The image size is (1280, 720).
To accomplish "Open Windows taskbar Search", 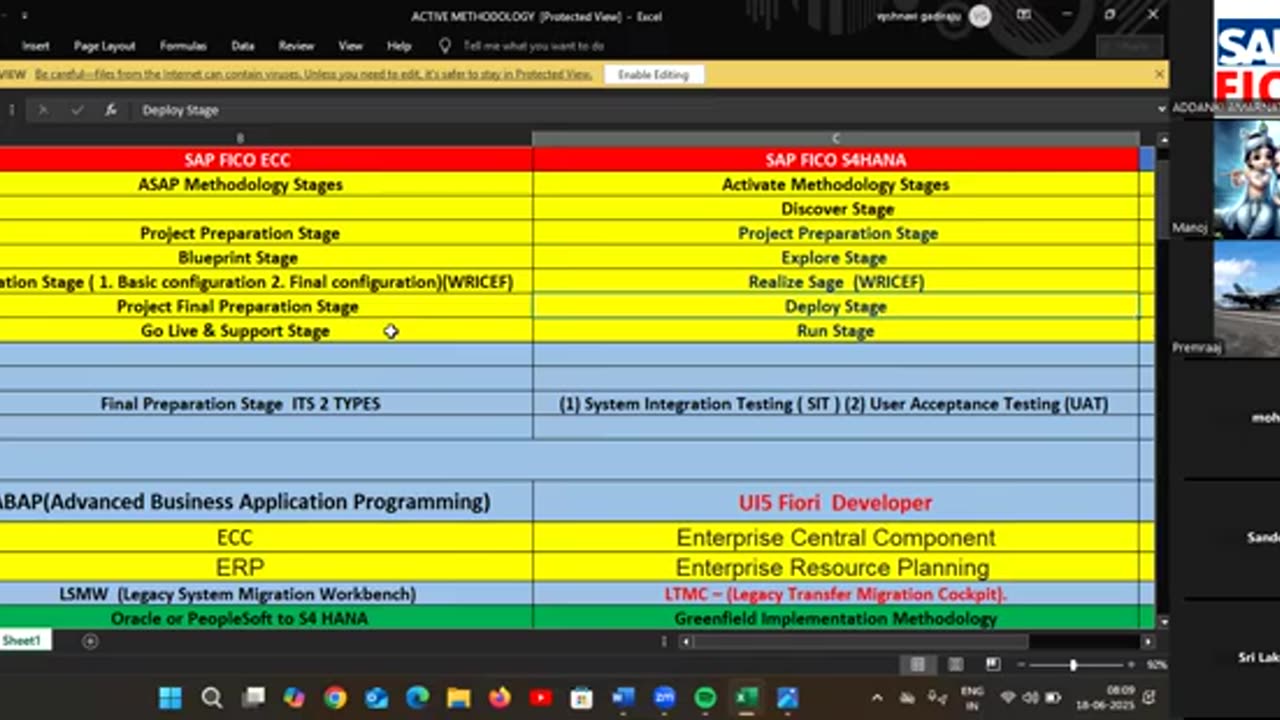I will [x=211, y=697].
